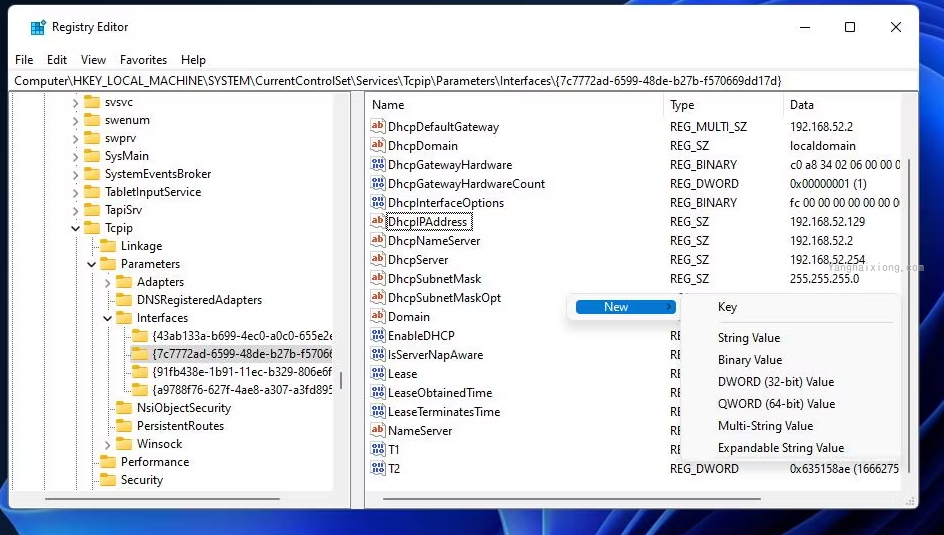Click the Lease value icon

click(377, 374)
